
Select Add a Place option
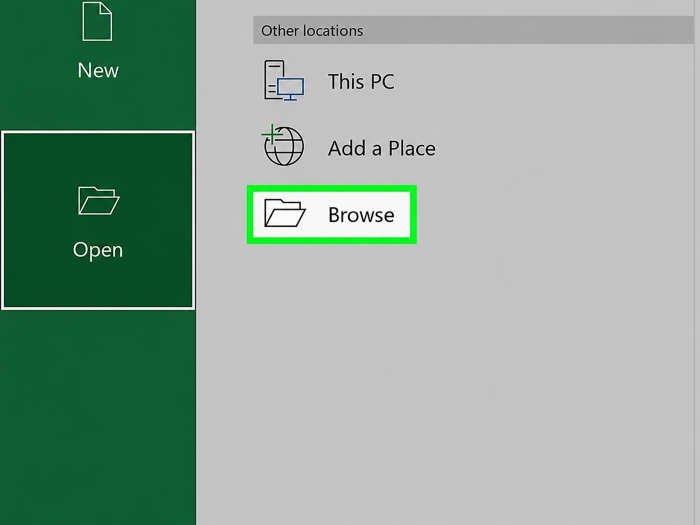382,149
